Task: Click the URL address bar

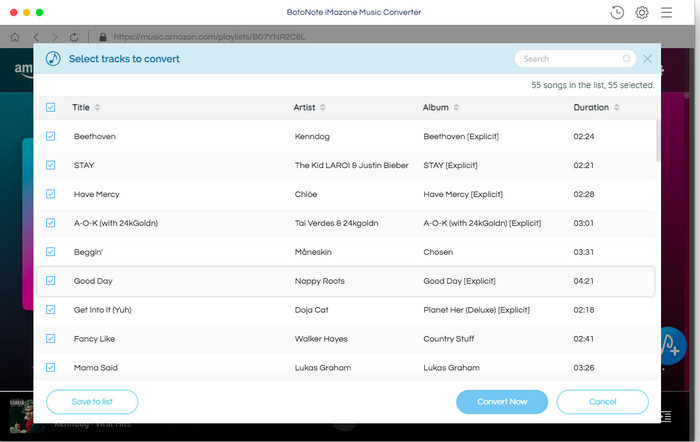Action: 209,37
